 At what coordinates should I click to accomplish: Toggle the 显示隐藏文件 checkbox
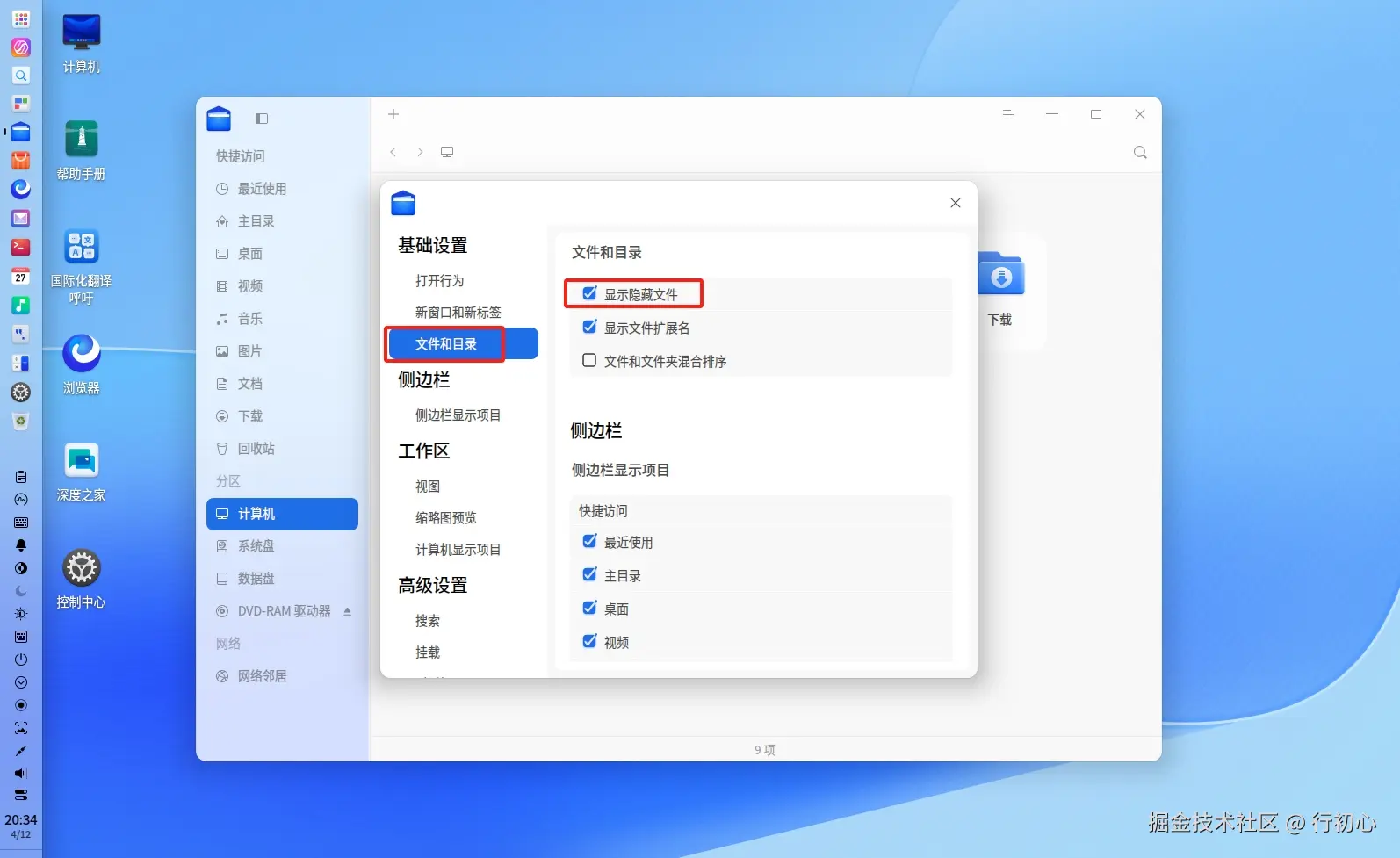click(x=589, y=293)
